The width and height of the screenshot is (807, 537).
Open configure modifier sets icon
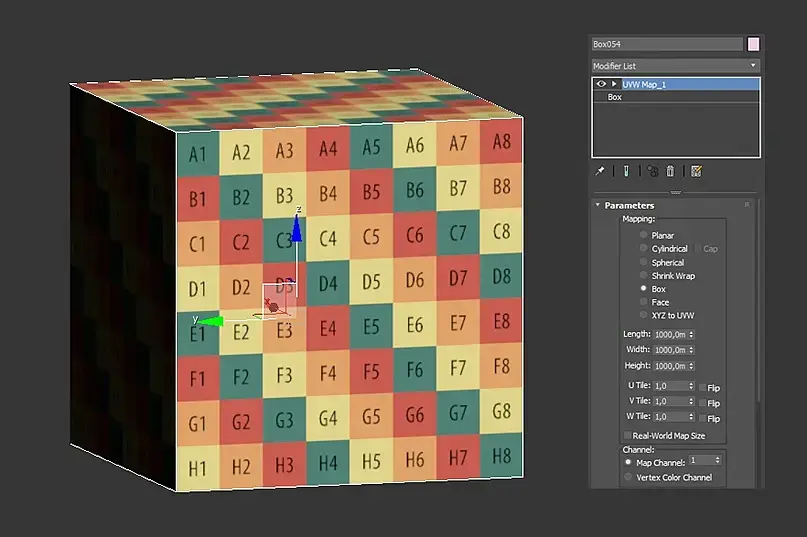[x=696, y=171]
